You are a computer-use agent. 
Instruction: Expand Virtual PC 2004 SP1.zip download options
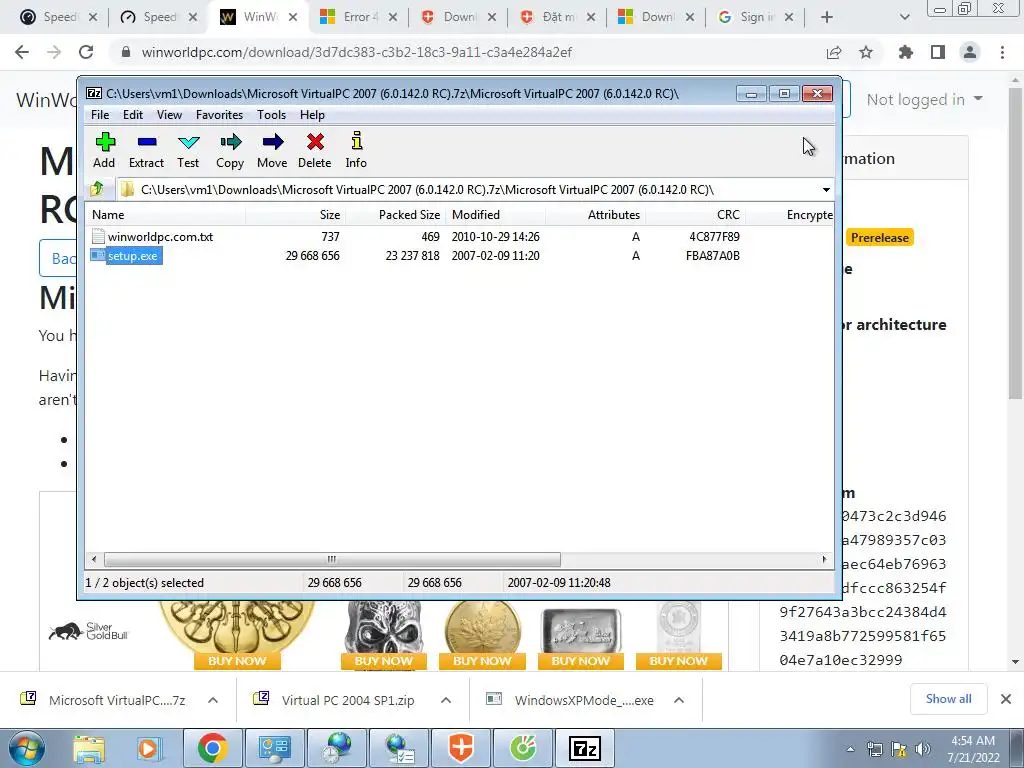(446, 700)
